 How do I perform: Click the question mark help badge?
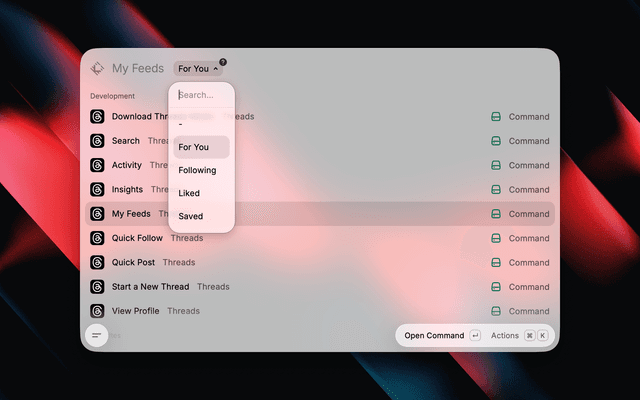pyautogui.click(x=223, y=62)
